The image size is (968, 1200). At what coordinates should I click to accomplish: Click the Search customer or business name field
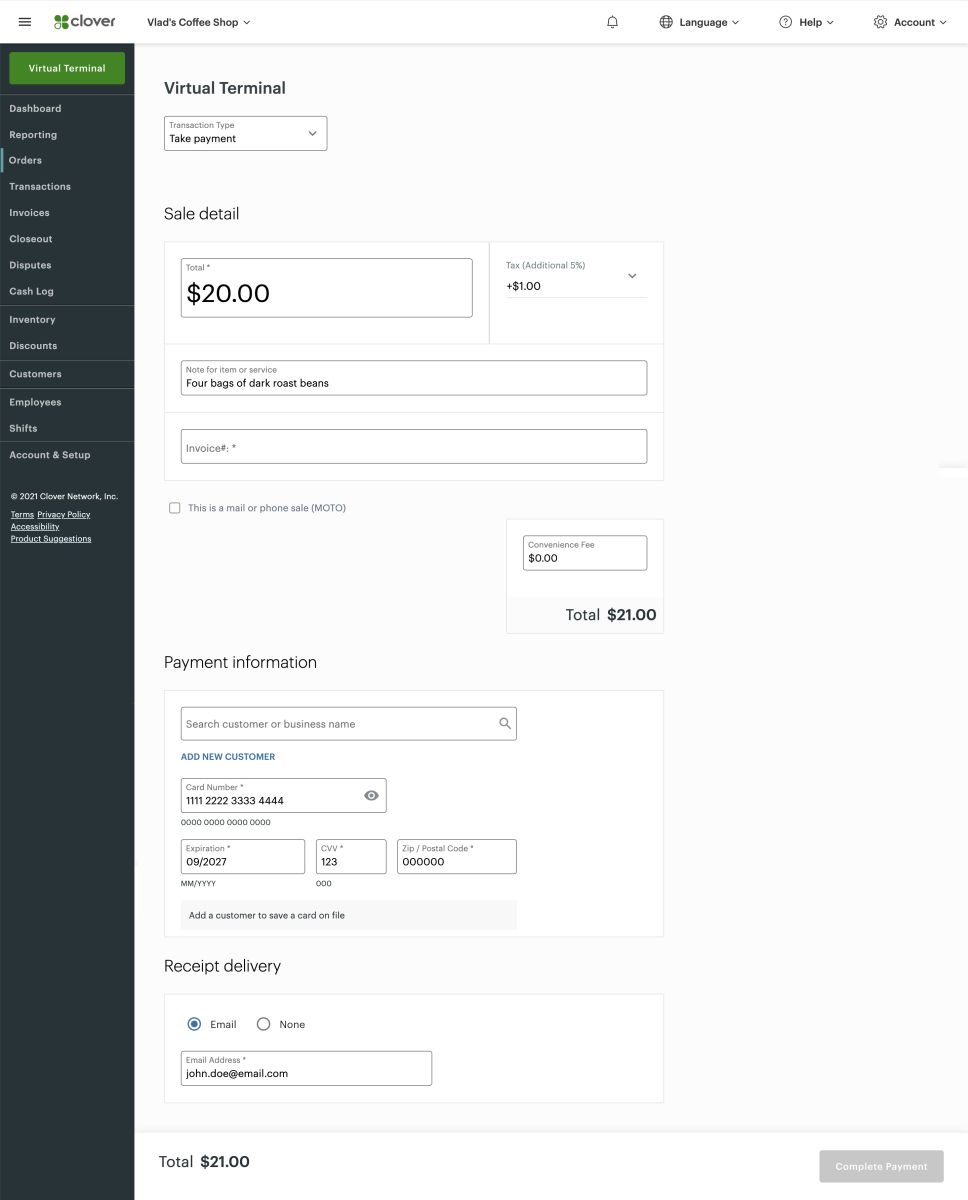tap(349, 724)
